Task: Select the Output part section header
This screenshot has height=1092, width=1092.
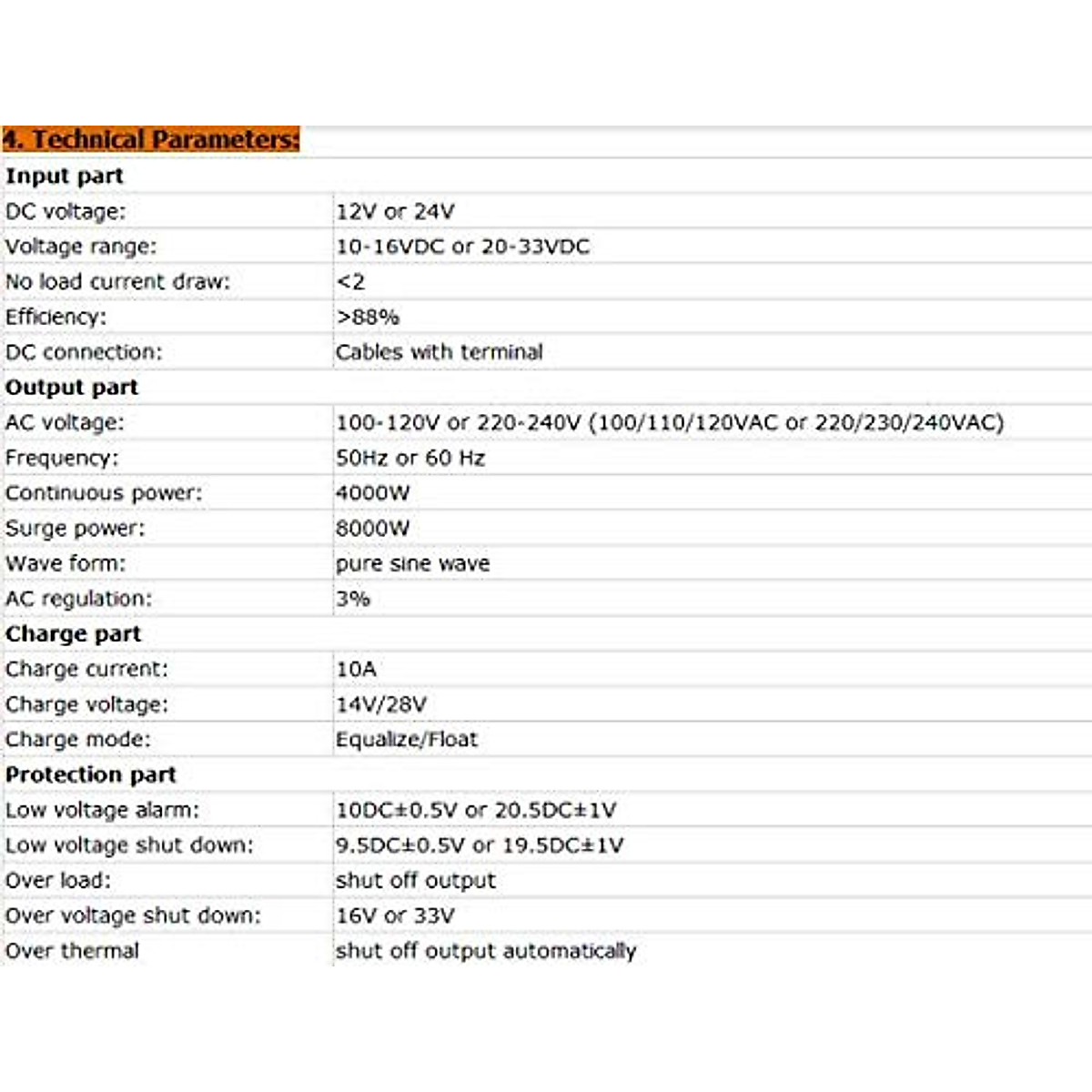Action: [x=72, y=388]
